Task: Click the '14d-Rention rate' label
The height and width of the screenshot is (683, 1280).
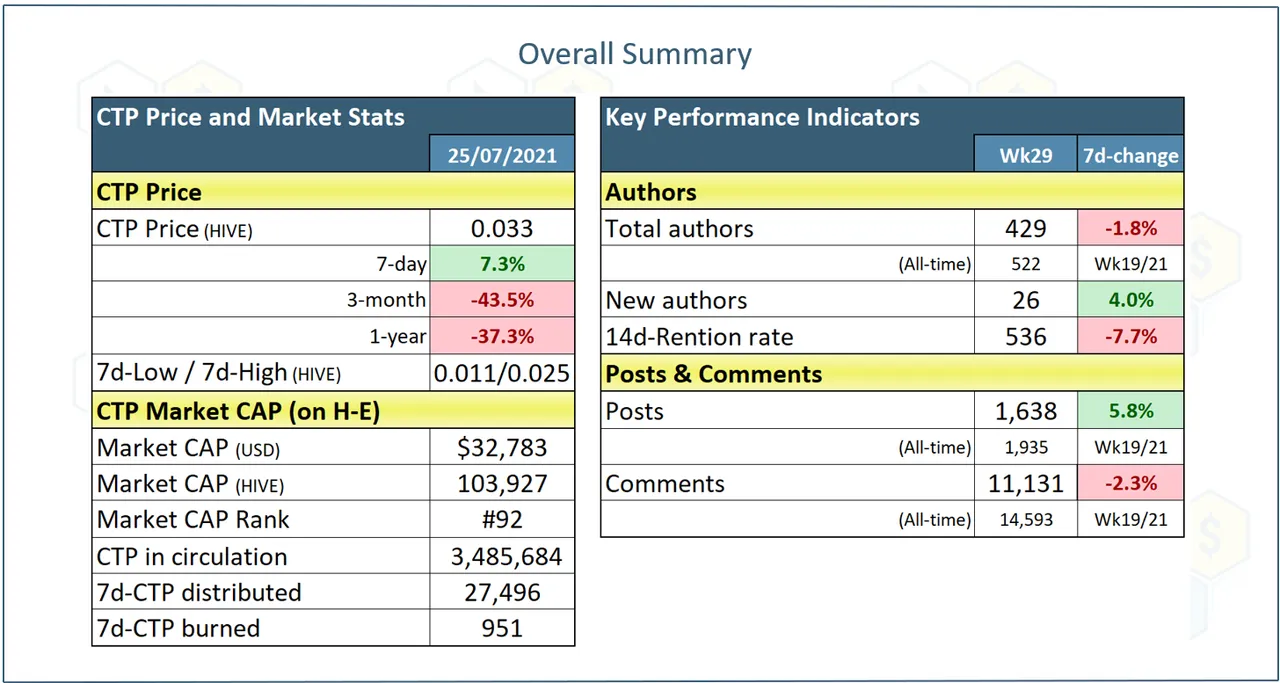Action: click(x=699, y=337)
